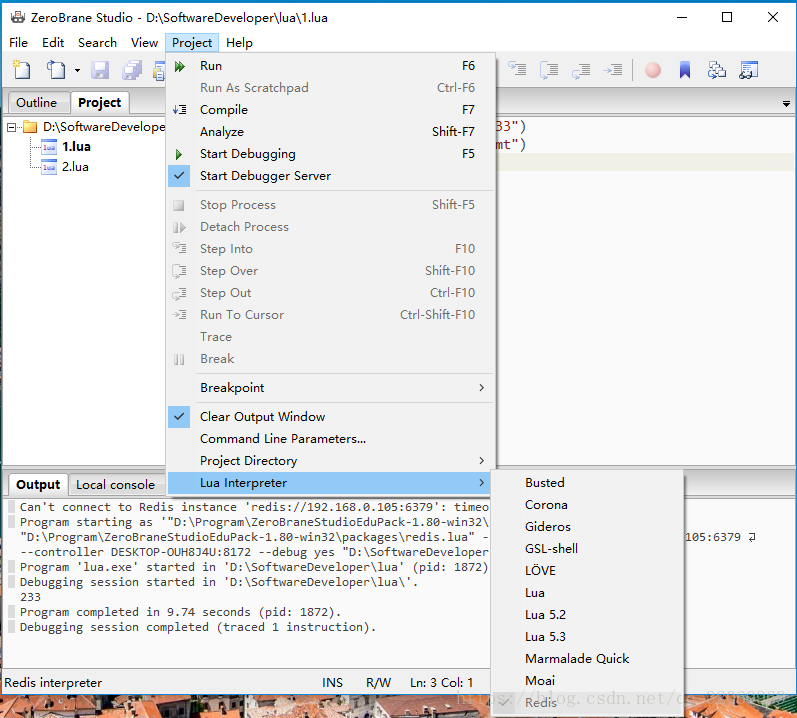Viewport: 797px width, 718px height.
Task: Open the Search menu
Action: coord(97,43)
